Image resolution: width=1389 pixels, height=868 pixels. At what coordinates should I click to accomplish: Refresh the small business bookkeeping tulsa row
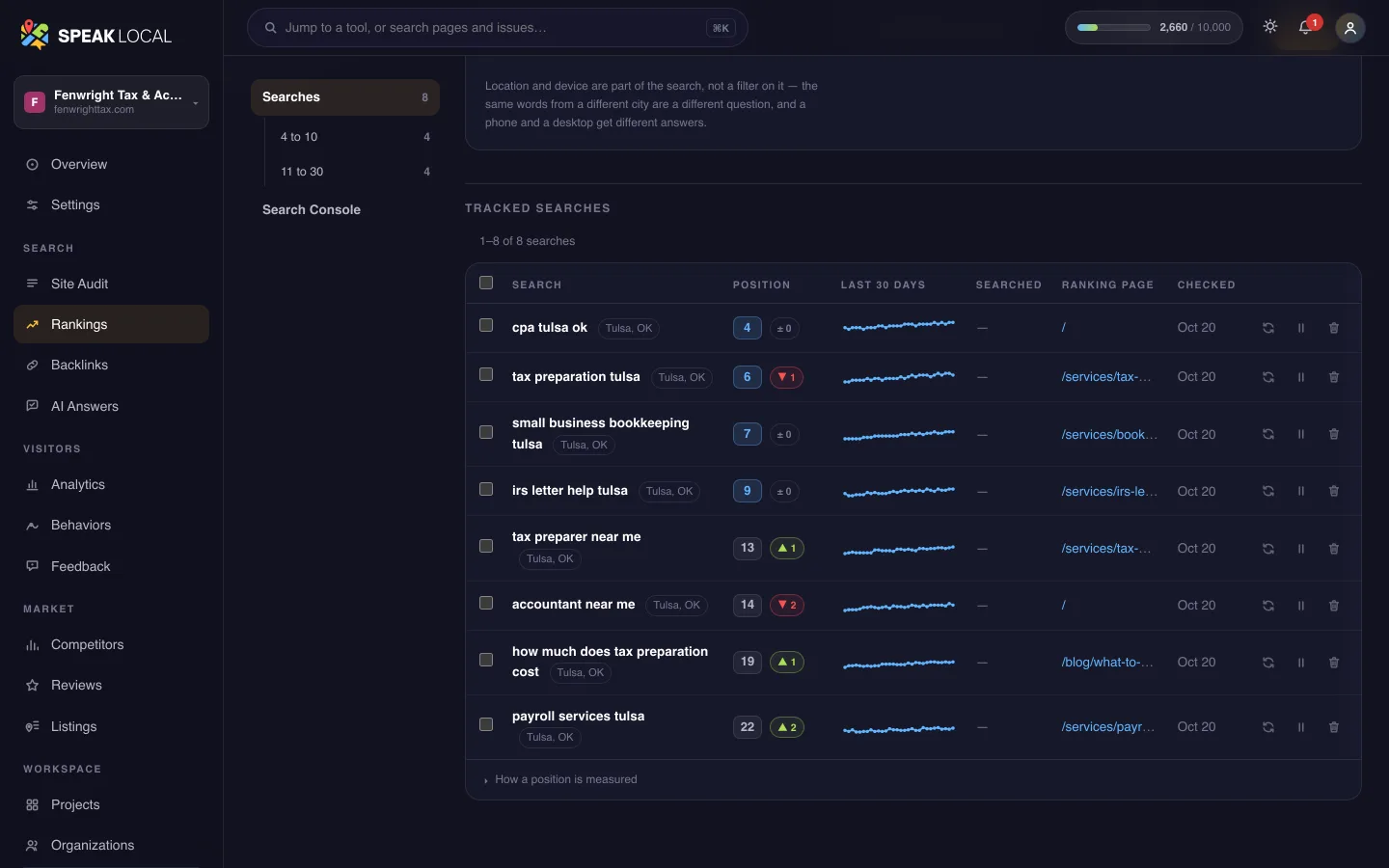[x=1268, y=434]
